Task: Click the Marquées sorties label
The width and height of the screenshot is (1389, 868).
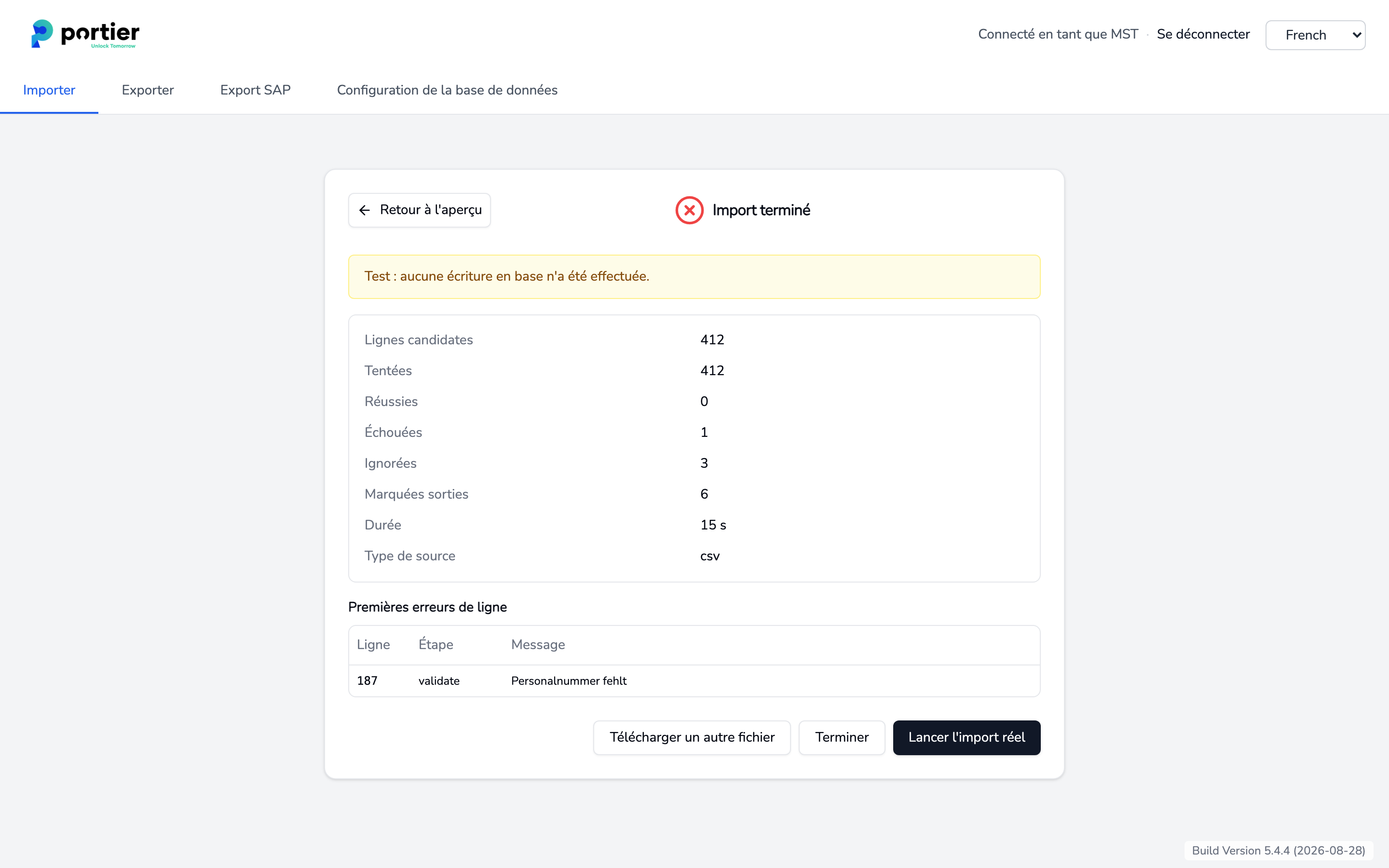Action: click(x=416, y=494)
